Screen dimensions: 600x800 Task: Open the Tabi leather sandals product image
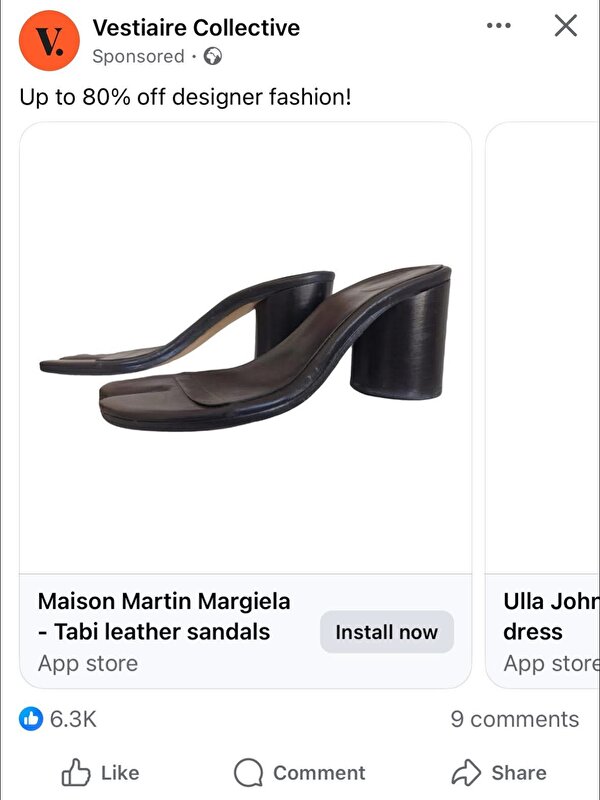click(x=245, y=348)
